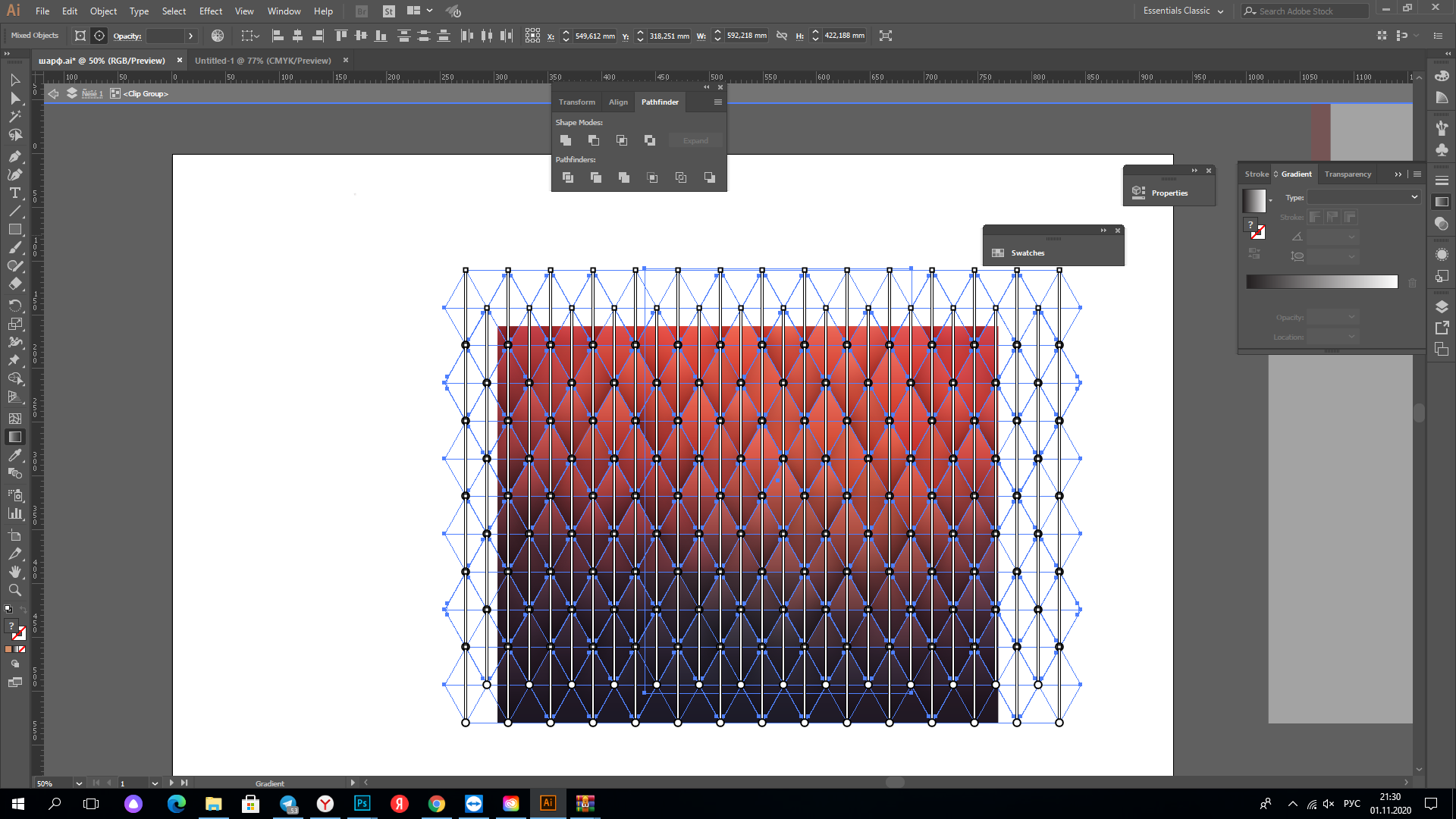Click Divide pathfinder icon
The height and width of the screenshot is (819, 1456).
(x=567, y=177)
